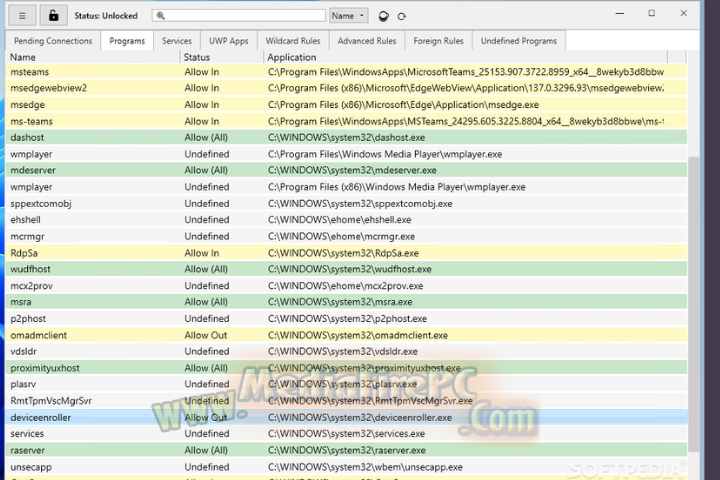Click the color palette icon in toolbar
This screenshot has height=480, width=720.
pos(383,16)
